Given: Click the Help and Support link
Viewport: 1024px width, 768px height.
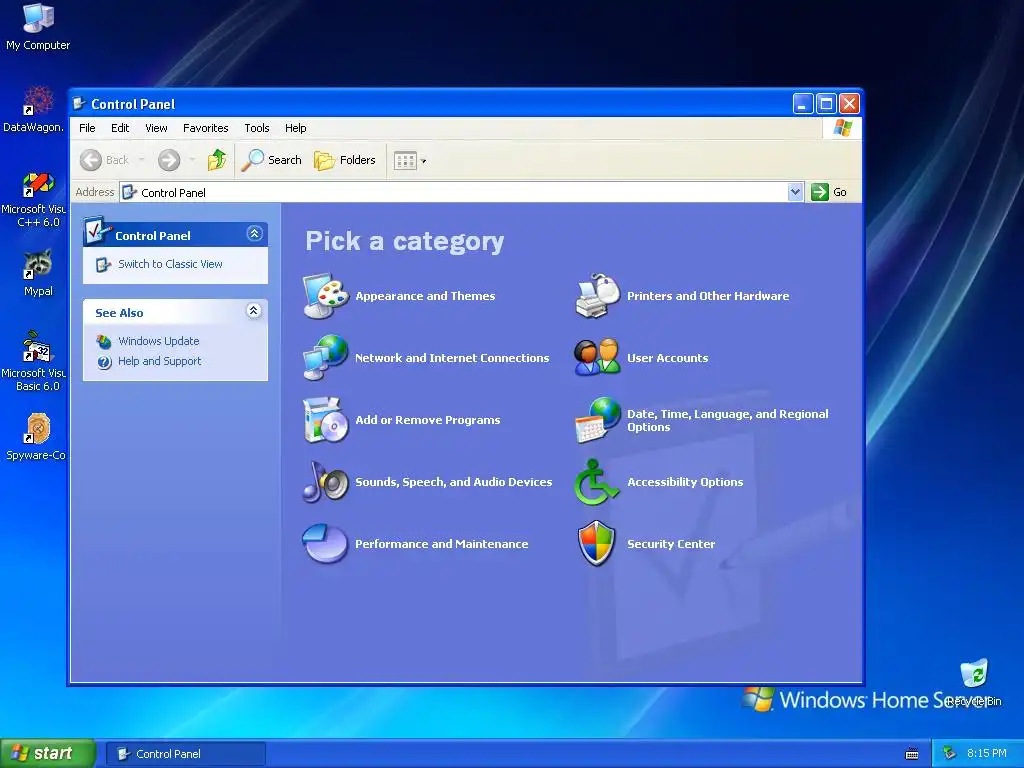Looking at the screenshot, I should [x=159, y=361].
